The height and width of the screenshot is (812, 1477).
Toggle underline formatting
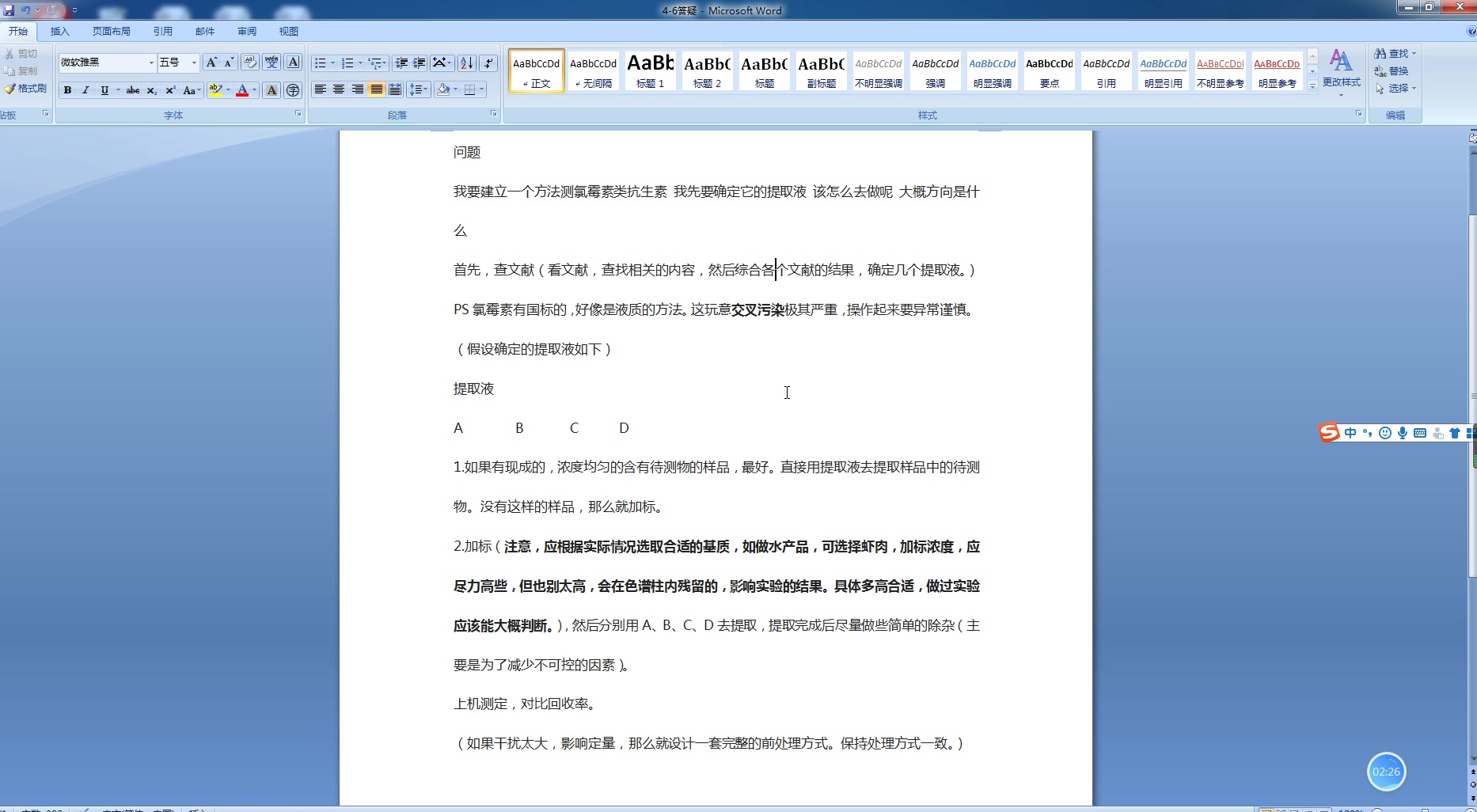pos(104,90)
